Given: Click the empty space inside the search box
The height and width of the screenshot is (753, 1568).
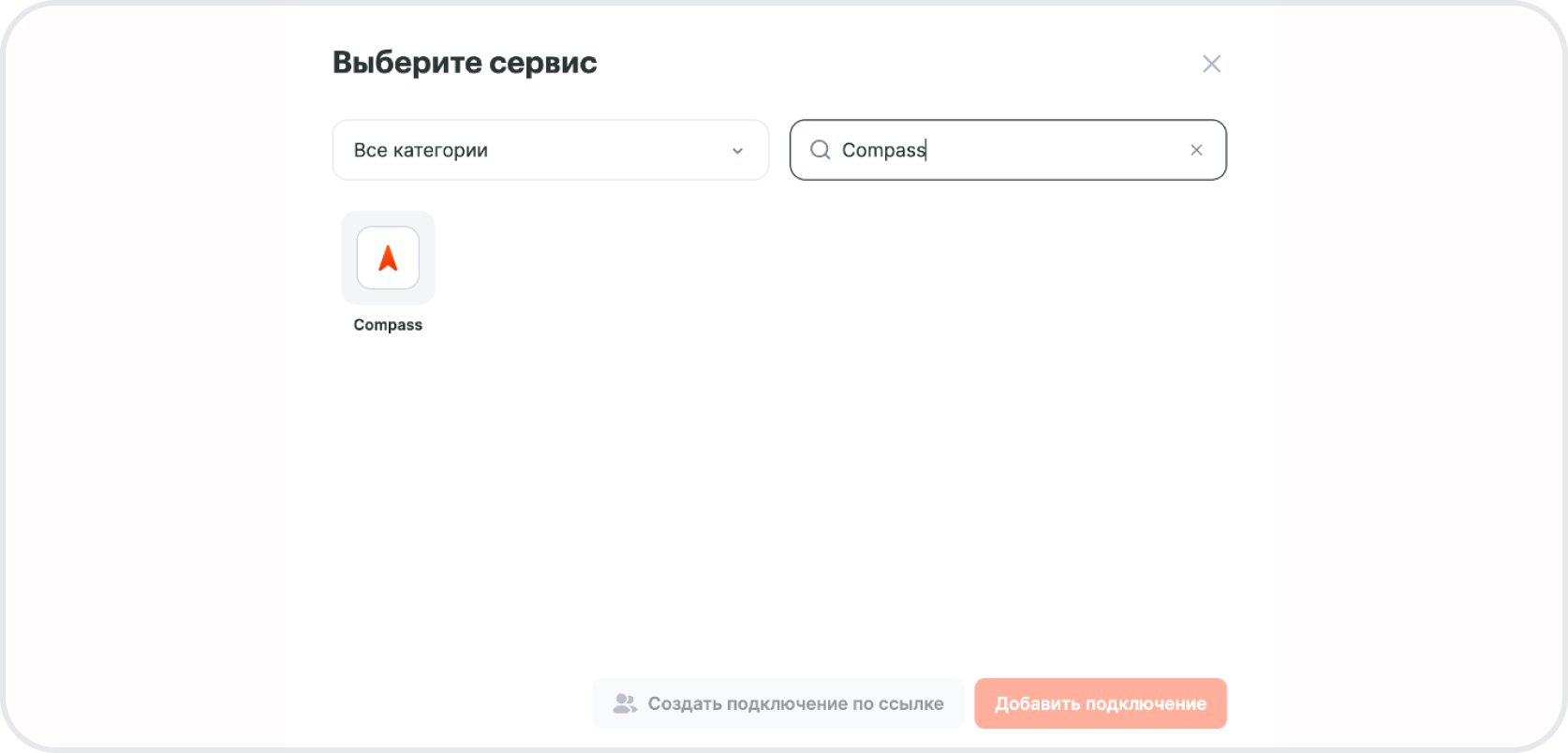Looking at the screenshot, I should pos(1058,150).
